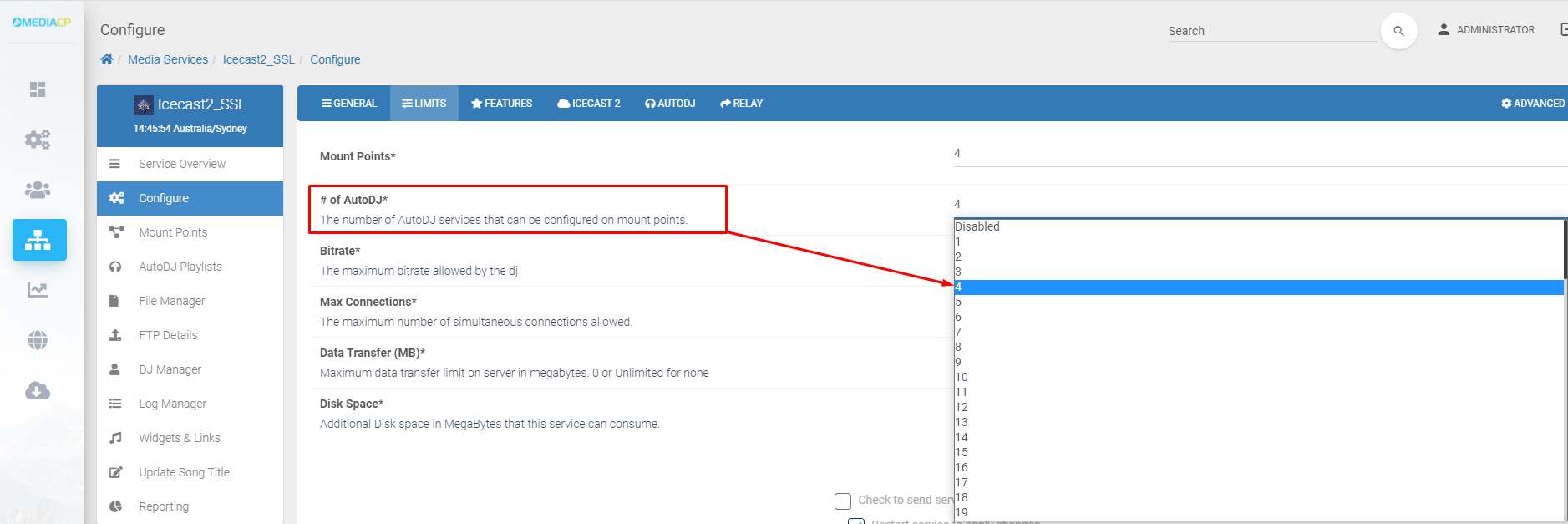Click the # of AutoDJ dropdown showing 4
This screenshot has height=524, width=1568.
point(1261,204)
